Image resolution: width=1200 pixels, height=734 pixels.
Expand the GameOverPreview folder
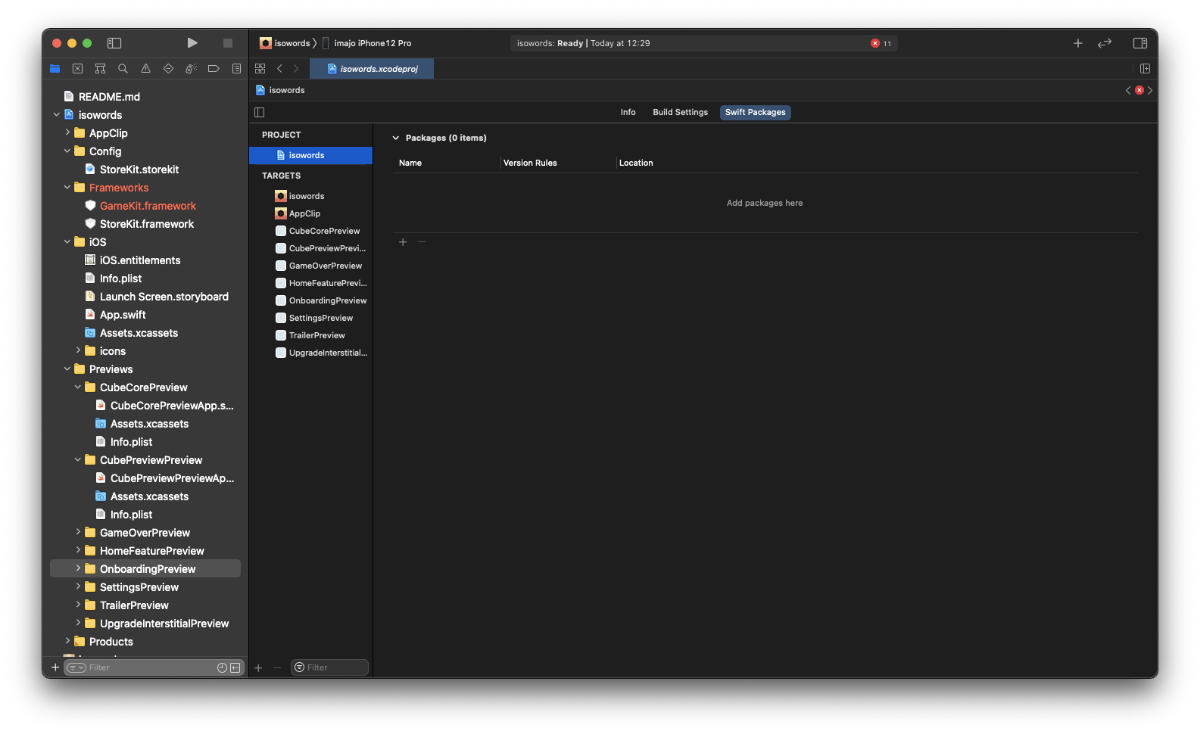click(x=78, y=533)
